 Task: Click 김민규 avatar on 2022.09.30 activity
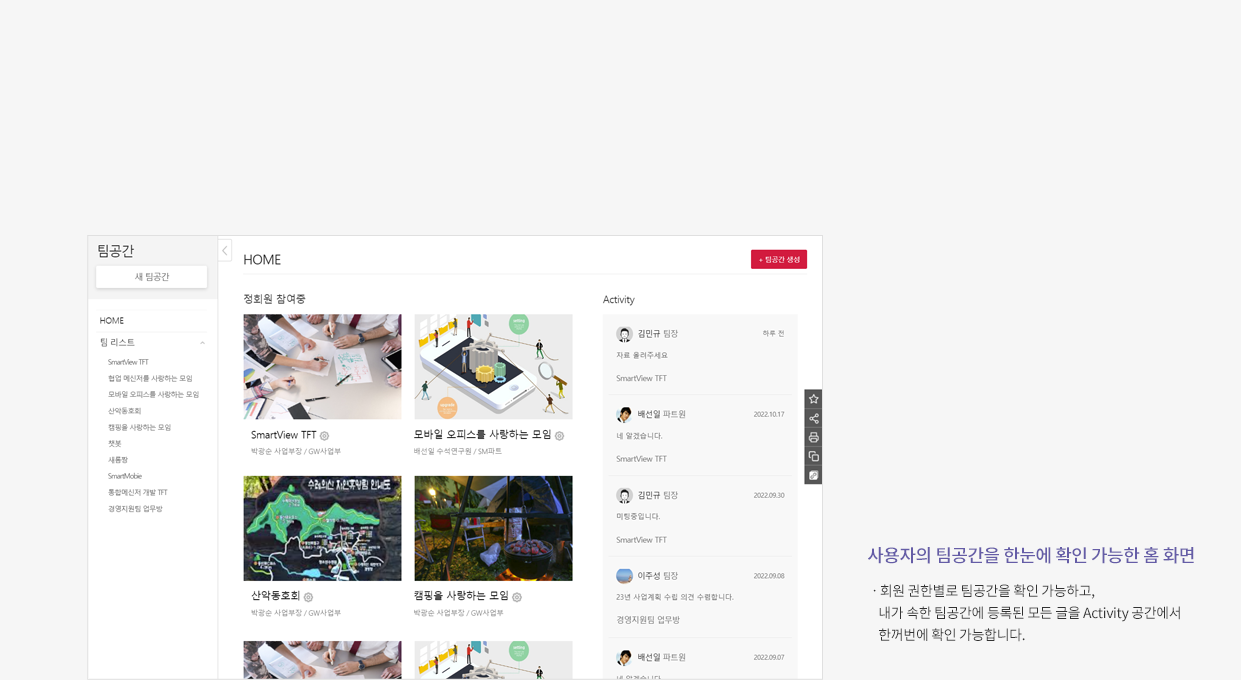tap(624, 495)
